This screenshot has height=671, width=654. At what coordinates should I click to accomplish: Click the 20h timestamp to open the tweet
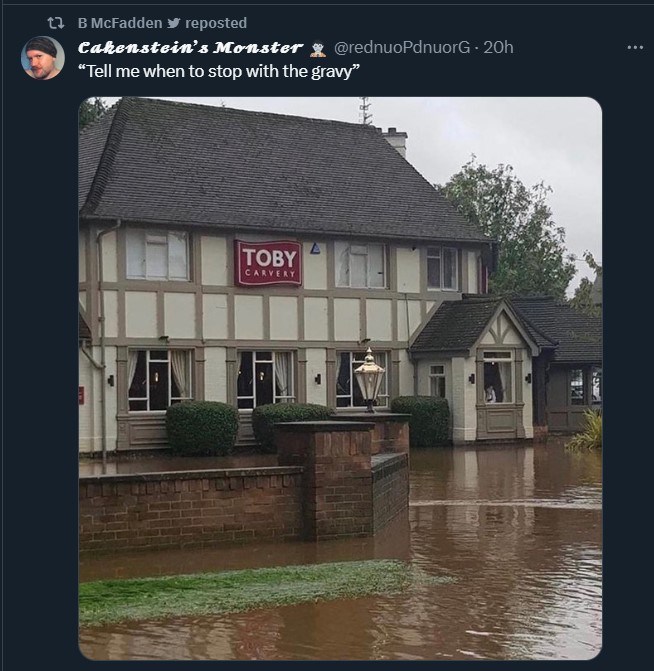(498, 48)
